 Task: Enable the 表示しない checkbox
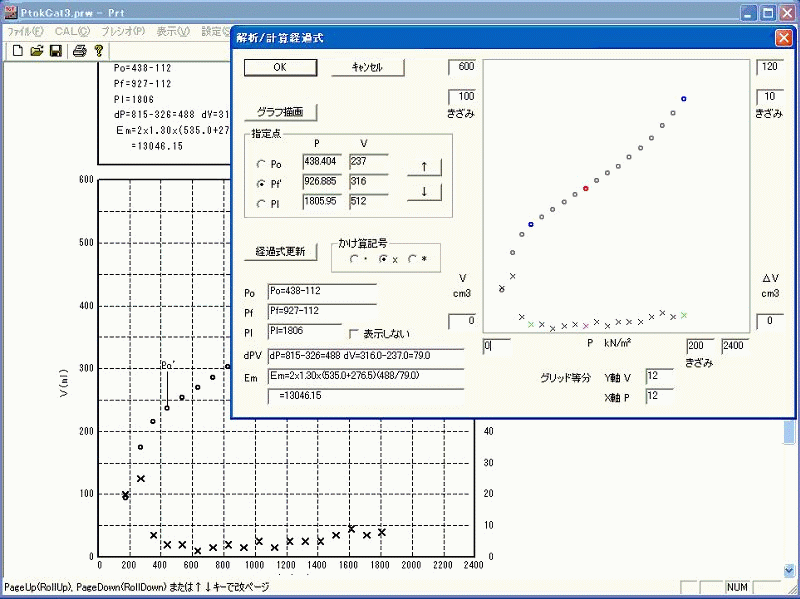(x=353, y=333)
